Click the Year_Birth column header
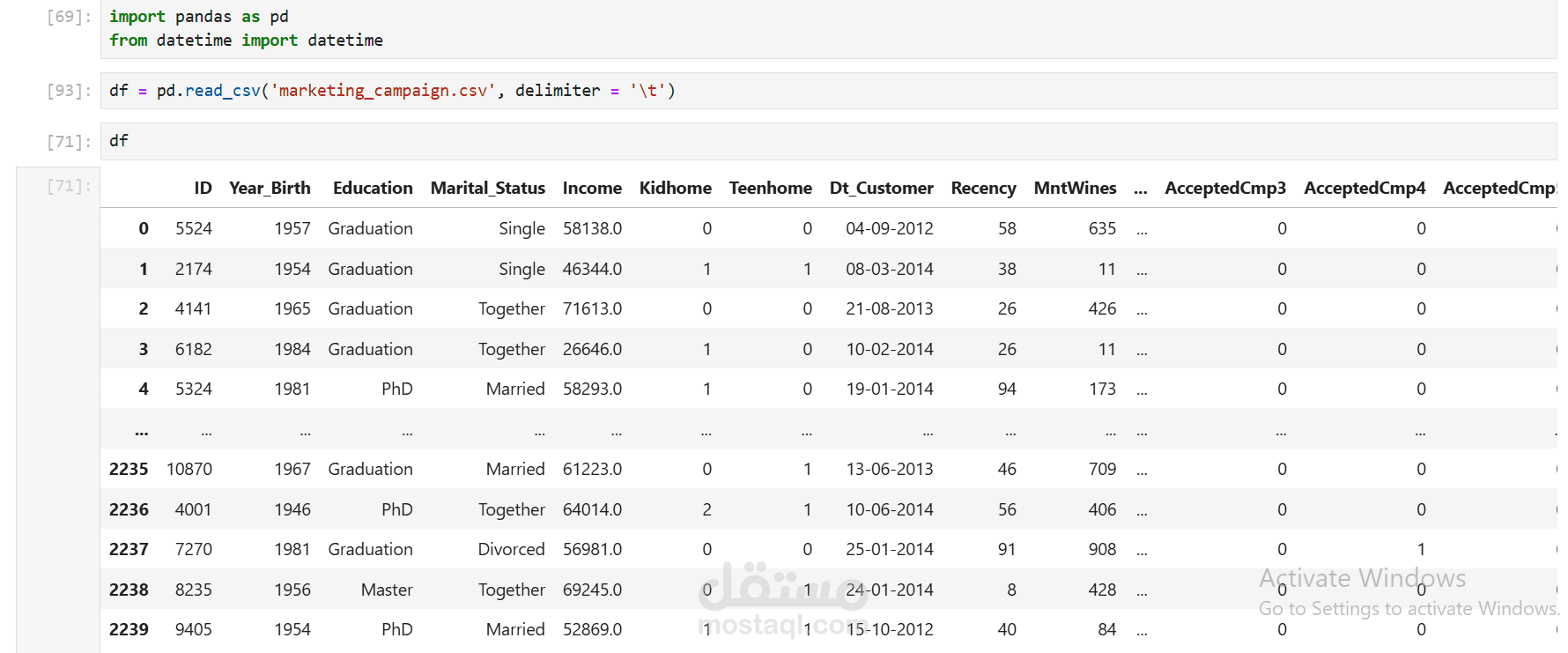The width and height of the screenshot is (1568, 653). (270, 188)
